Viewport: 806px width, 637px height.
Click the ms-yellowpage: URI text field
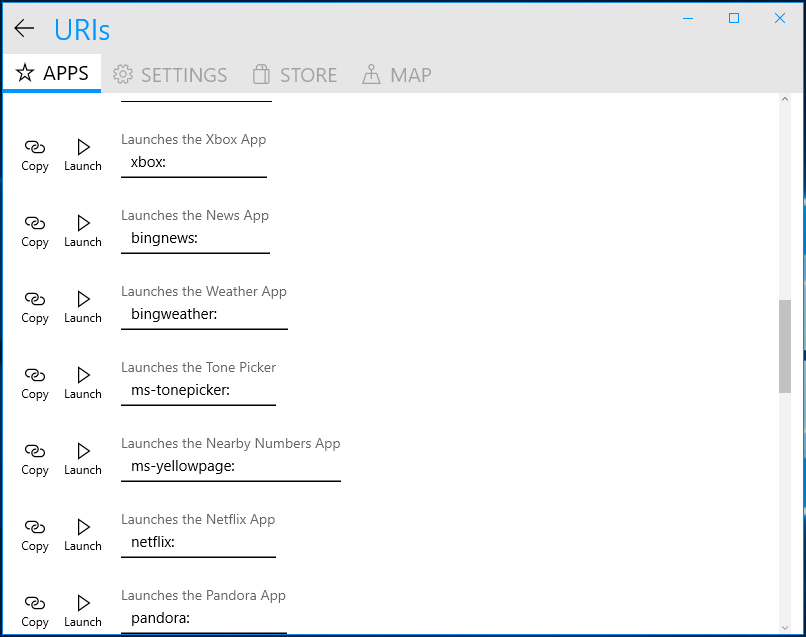point(231,467)
